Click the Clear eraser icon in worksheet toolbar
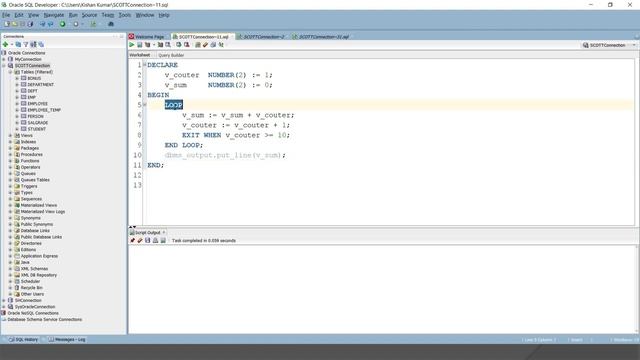Image resolution: width=640 pixels, height=360 pixels. [x=205, y=44]
